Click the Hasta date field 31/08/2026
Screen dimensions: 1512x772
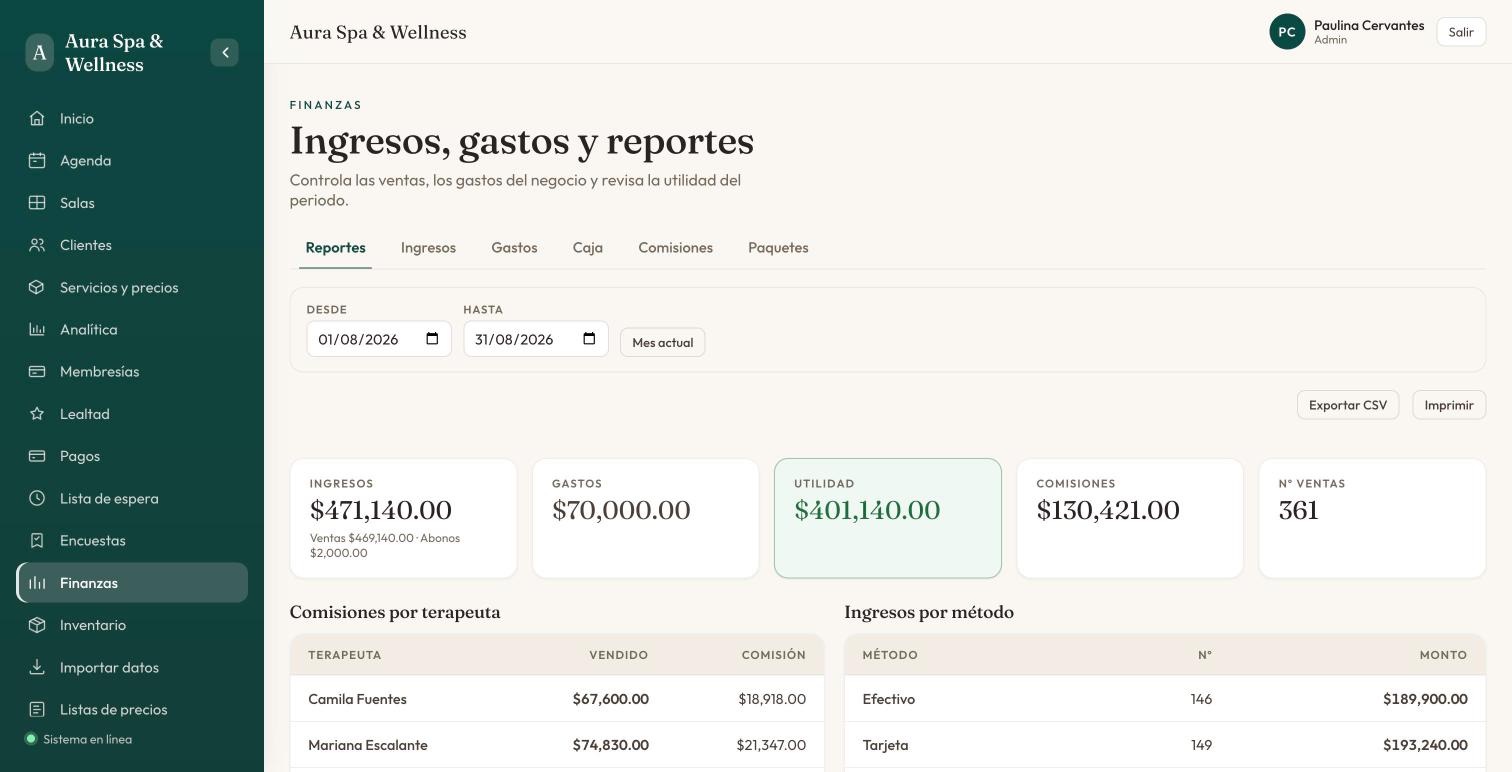[536, 339]
